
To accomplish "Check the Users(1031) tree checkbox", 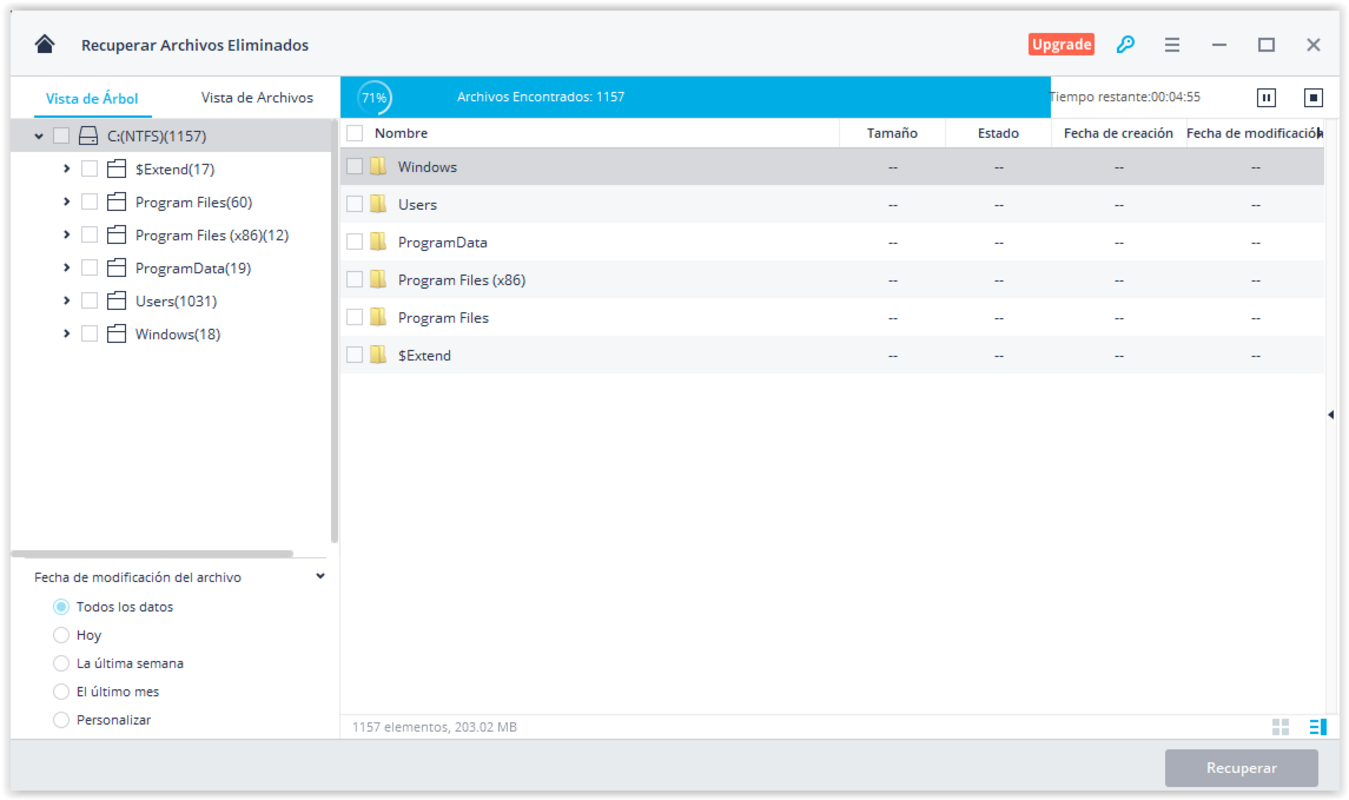I will pyautogui.click(x=89, y=301).
